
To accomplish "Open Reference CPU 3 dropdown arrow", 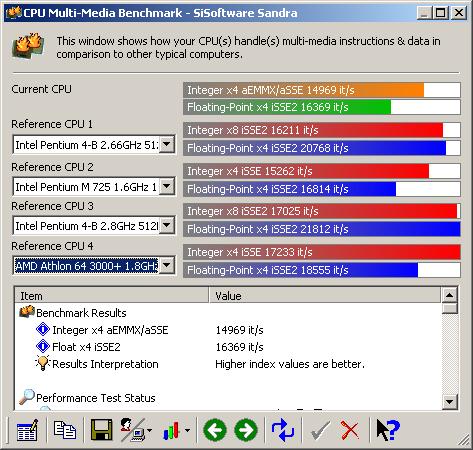I will click(x=167, y=225).
